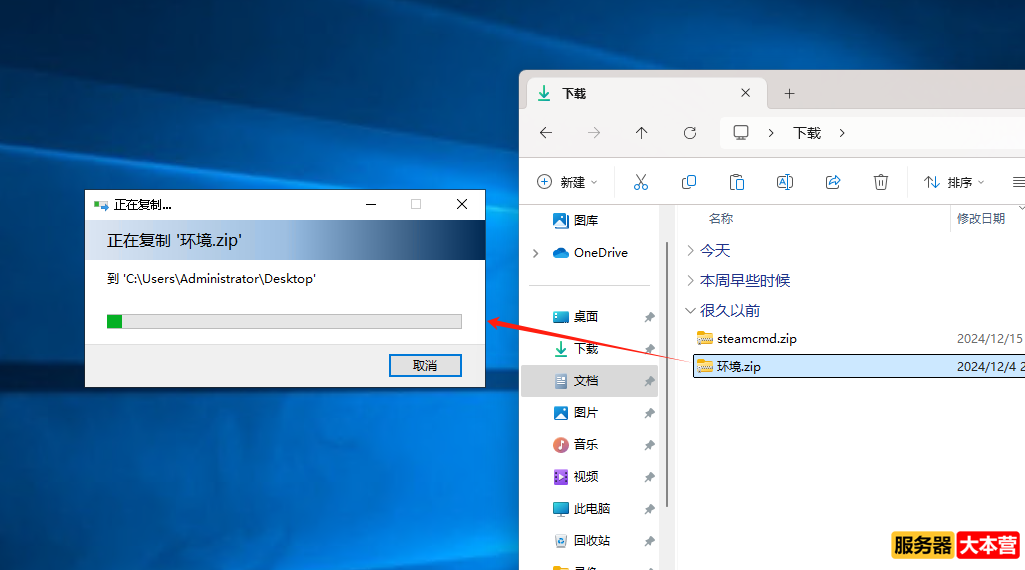Unpin 此电脑 via its pin icon
The height and width of the screenshot is (570, 1025).
(649, 509)
